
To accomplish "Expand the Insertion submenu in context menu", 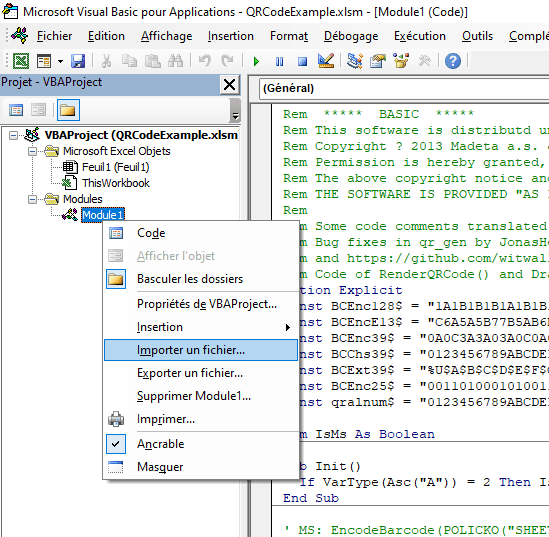I will pos(201,327).
